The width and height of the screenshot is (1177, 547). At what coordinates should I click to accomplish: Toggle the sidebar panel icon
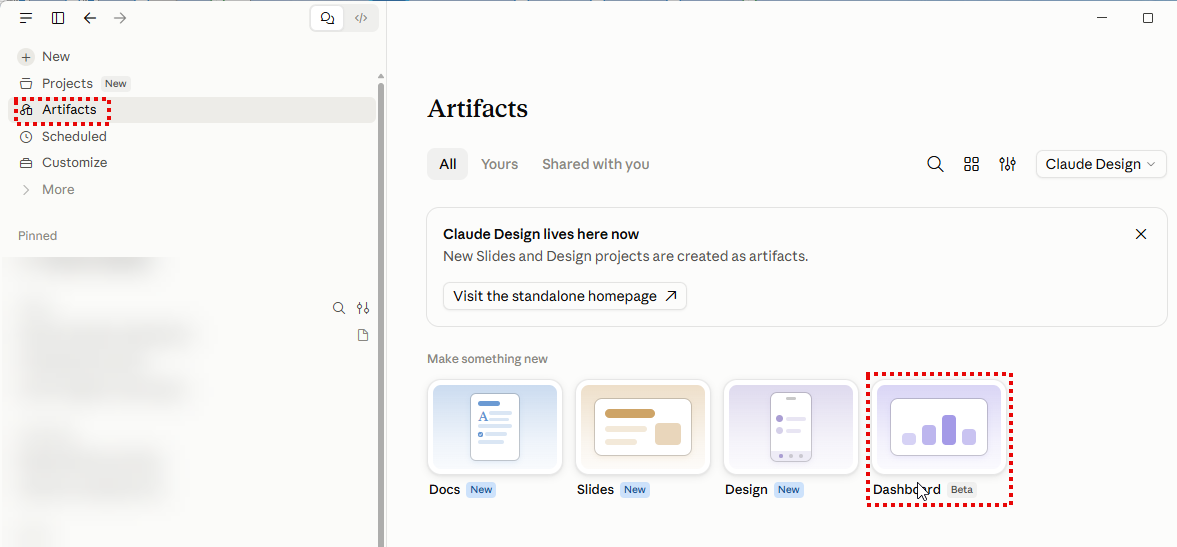pos(58,18)
